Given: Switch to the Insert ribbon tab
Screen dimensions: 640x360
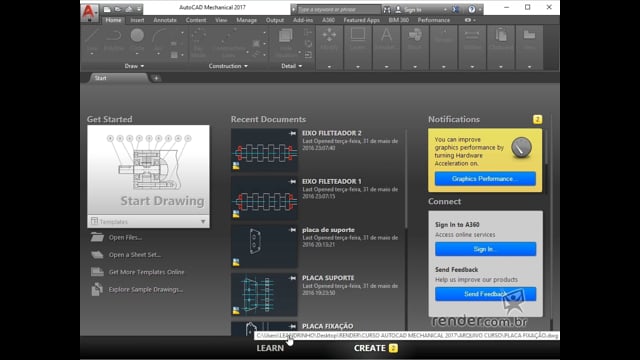Looking at the screenshot, I should [x=137, y=20].
